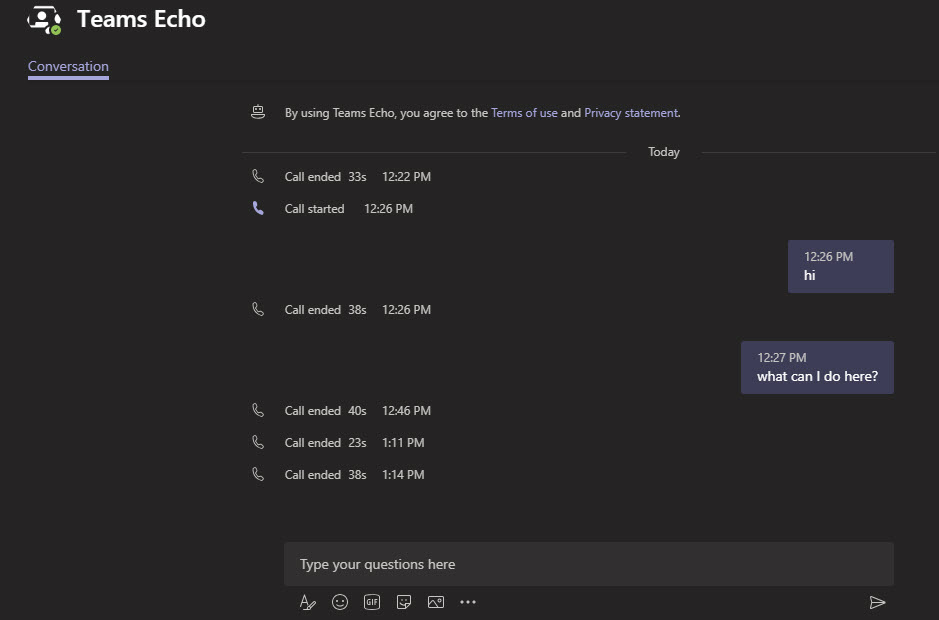
Task: Click the call icon next to 1:14 PM
Action: click(259, 474)
